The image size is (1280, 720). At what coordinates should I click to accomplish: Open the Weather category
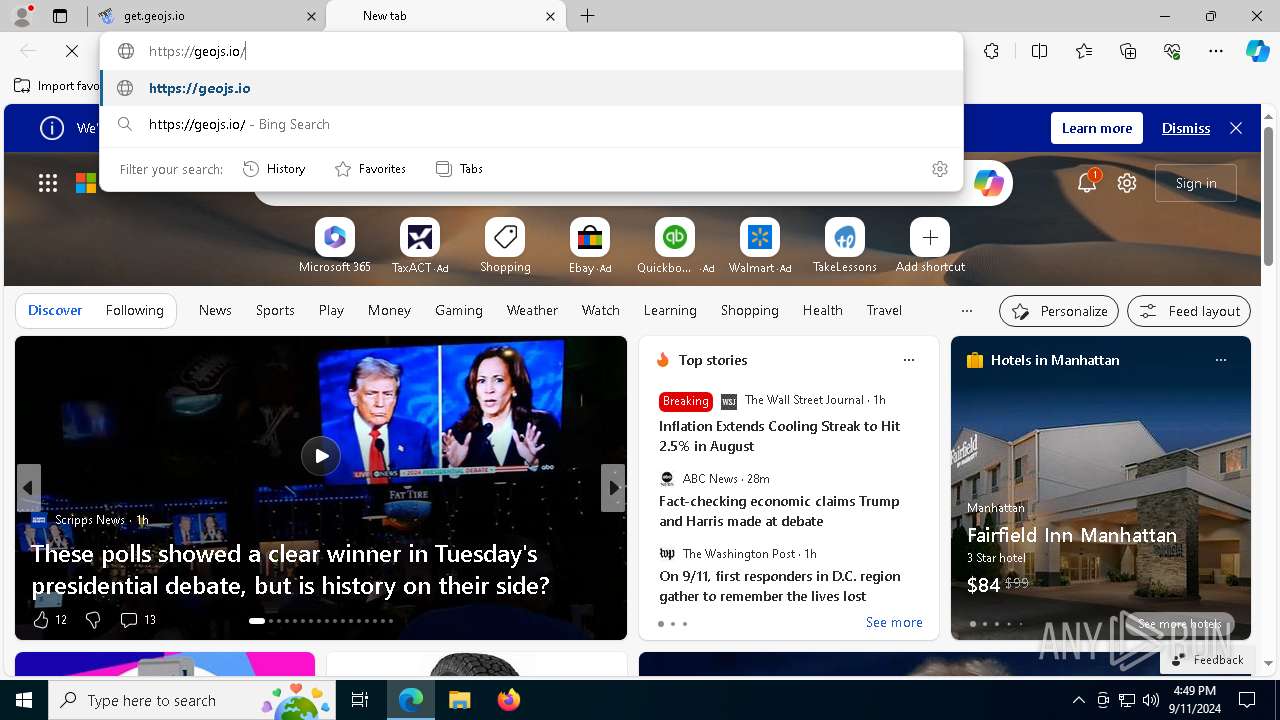pos(532,311)
